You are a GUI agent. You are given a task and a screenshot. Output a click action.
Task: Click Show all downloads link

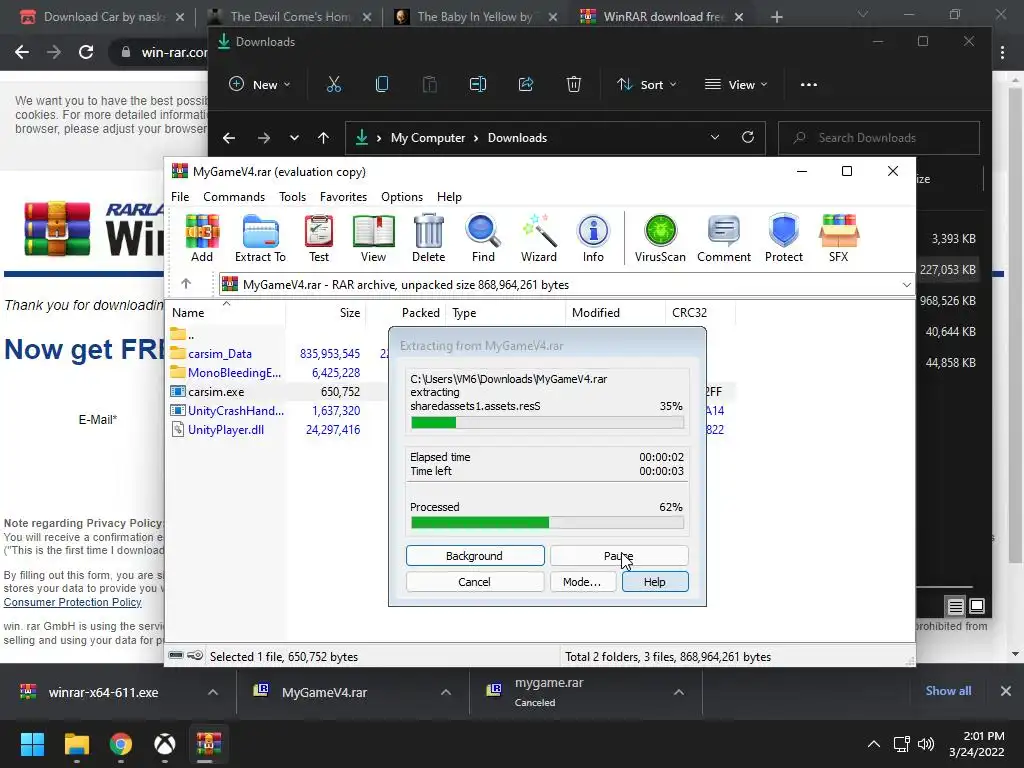pyautogui.click(x=948, y=691)
